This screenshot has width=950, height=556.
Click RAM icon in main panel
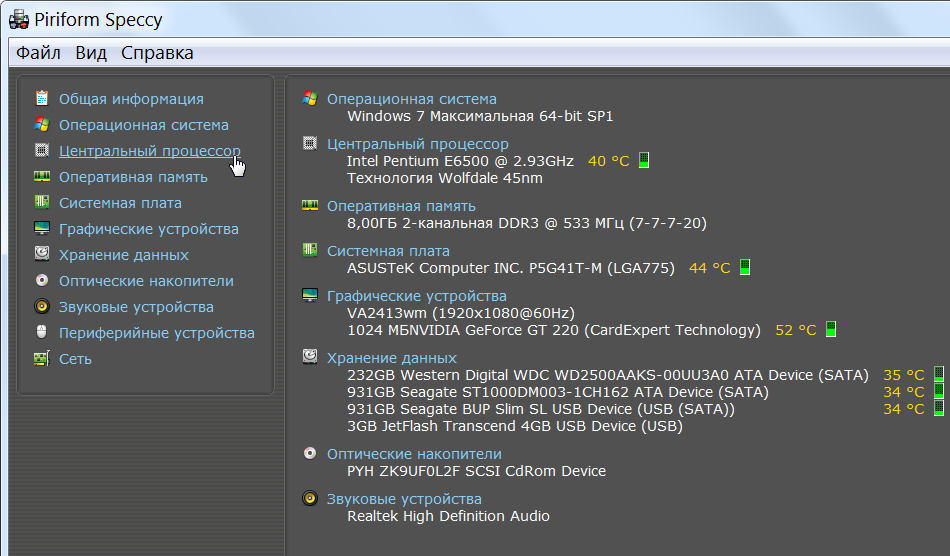tap(310, 205)
